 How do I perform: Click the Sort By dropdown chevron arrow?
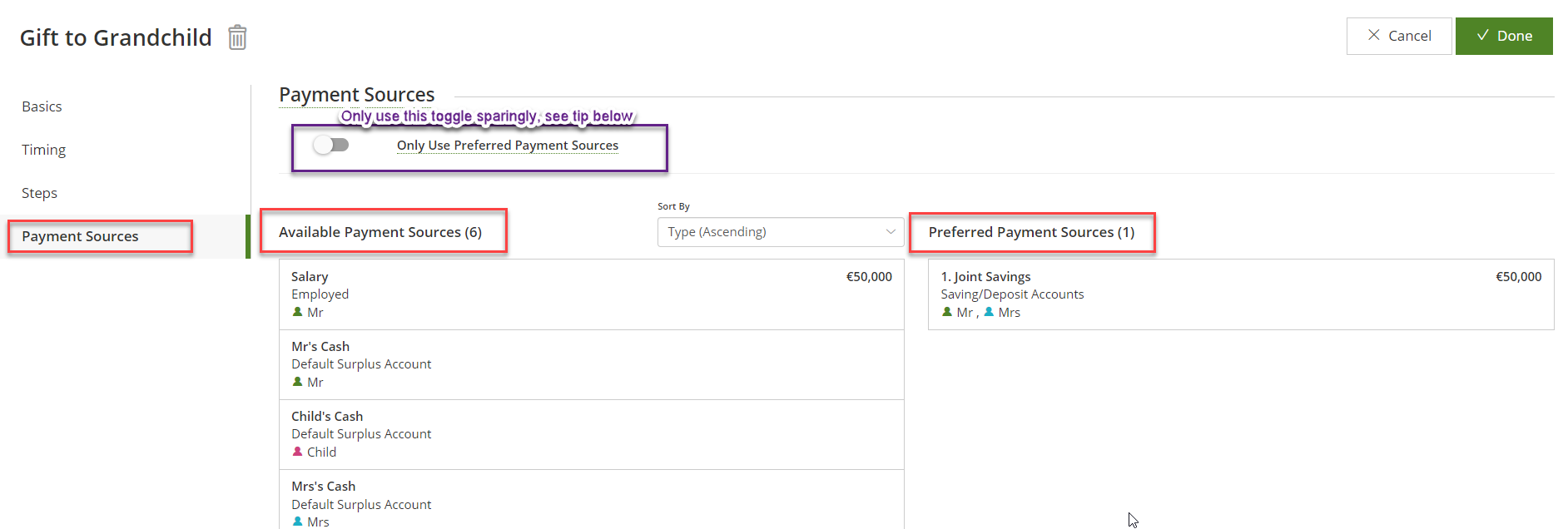click(x=891, y=232)
